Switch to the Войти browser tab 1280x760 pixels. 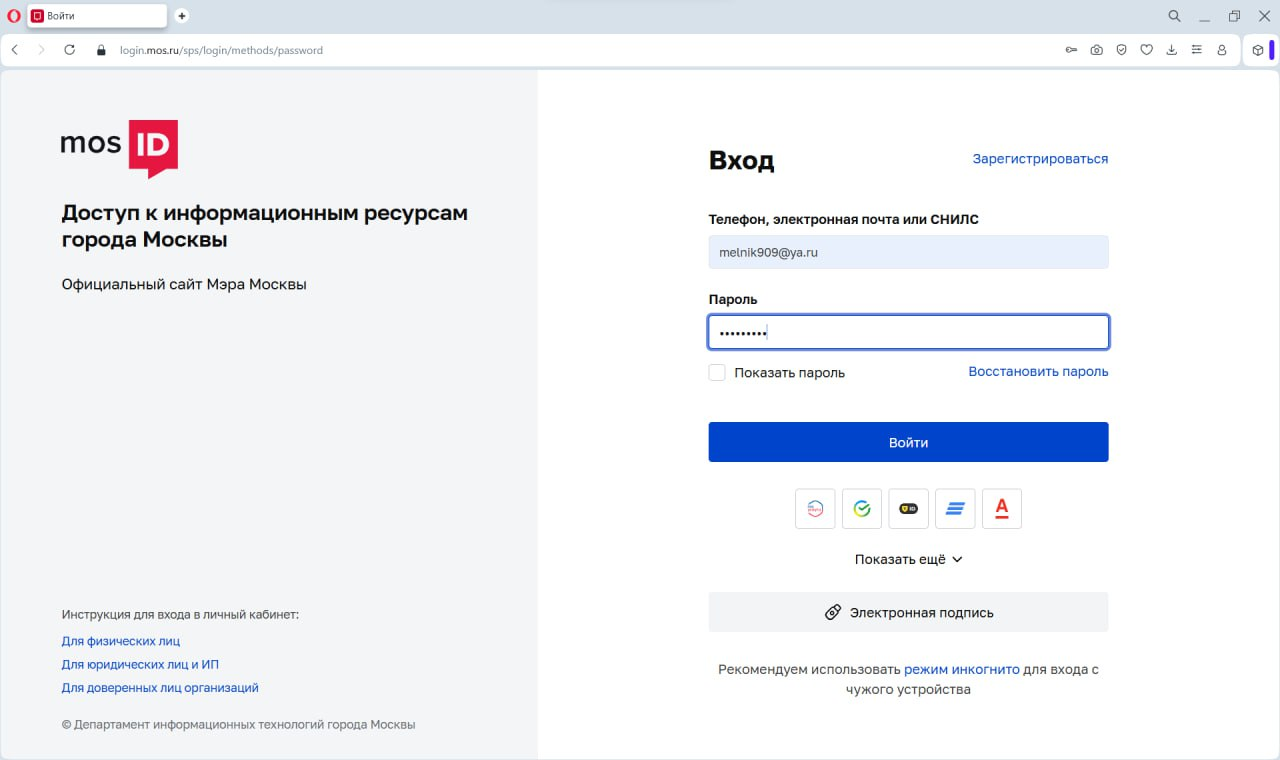(x=95, y=15)
